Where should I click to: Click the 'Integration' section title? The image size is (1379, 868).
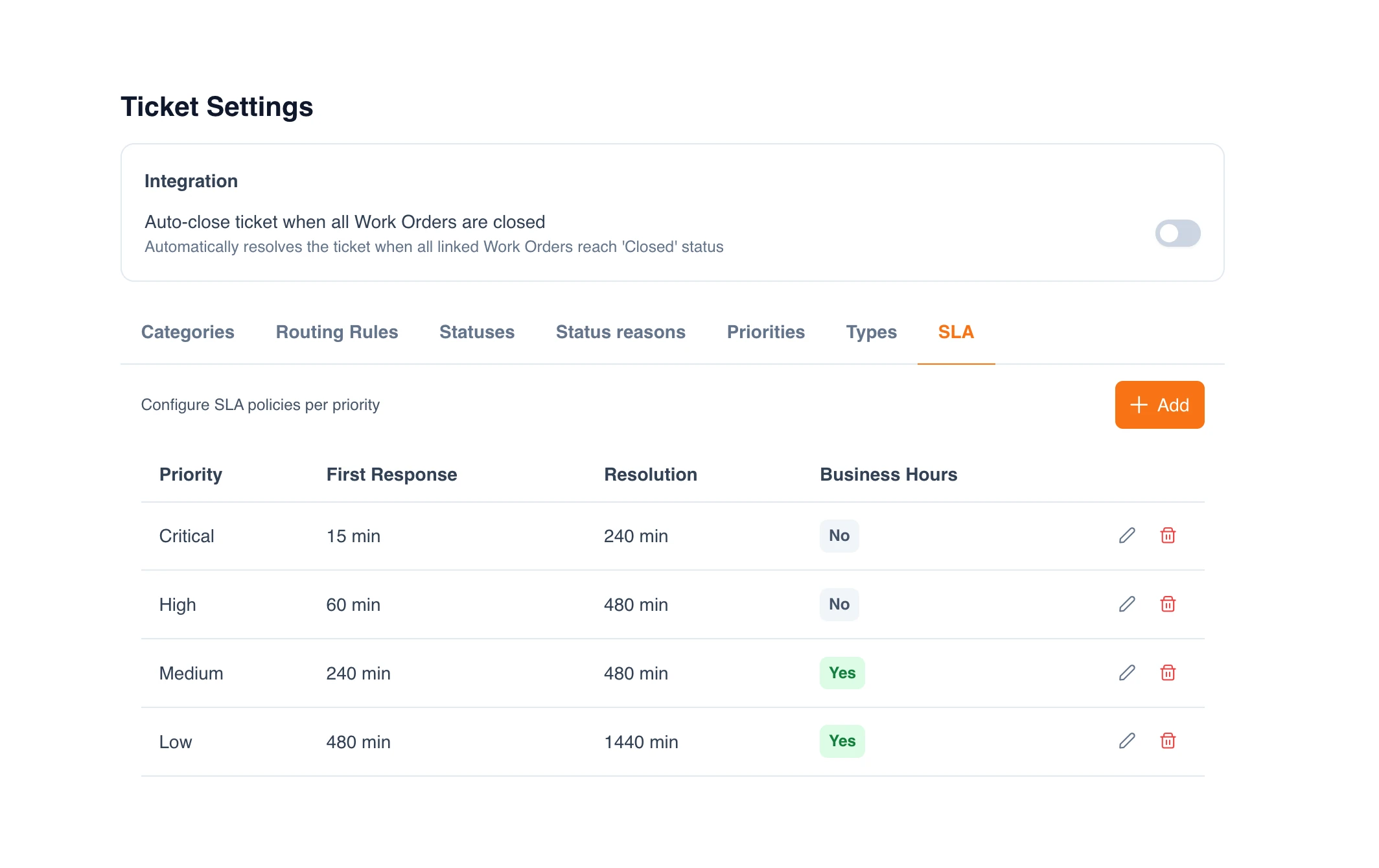tap(191, 181)
